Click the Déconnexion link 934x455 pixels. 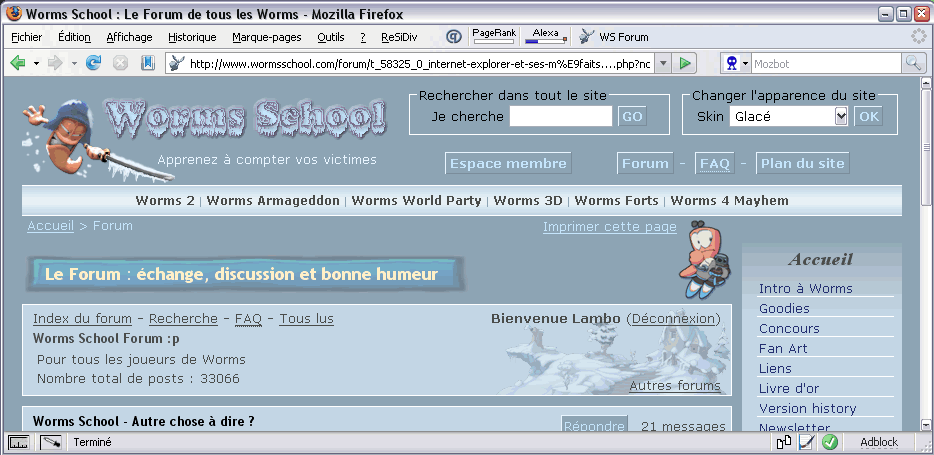point(674,319)
